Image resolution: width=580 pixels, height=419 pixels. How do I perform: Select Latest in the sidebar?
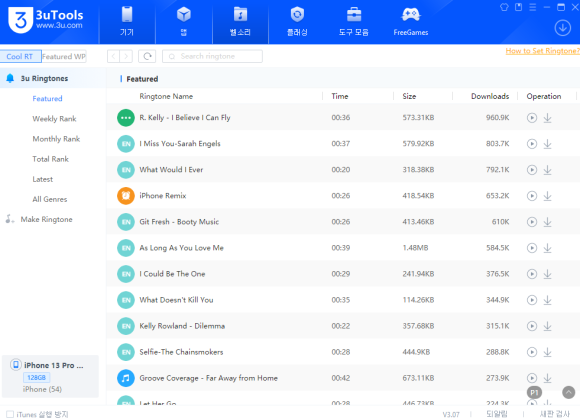coord(43,179)
